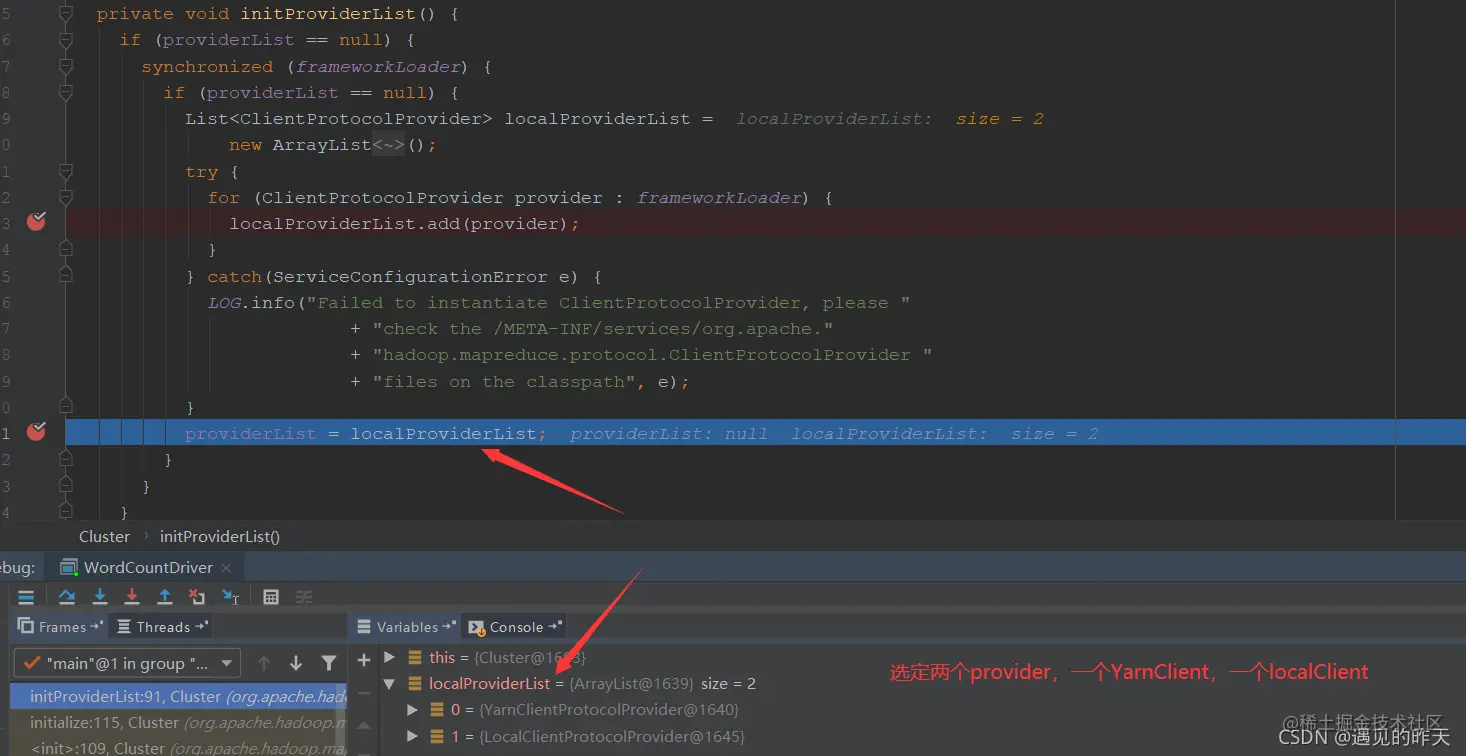This screenshot has width=1466, height=756.
Task: Click the 'this = {Cluster}' variable row
Action: [x=508, y=658]
